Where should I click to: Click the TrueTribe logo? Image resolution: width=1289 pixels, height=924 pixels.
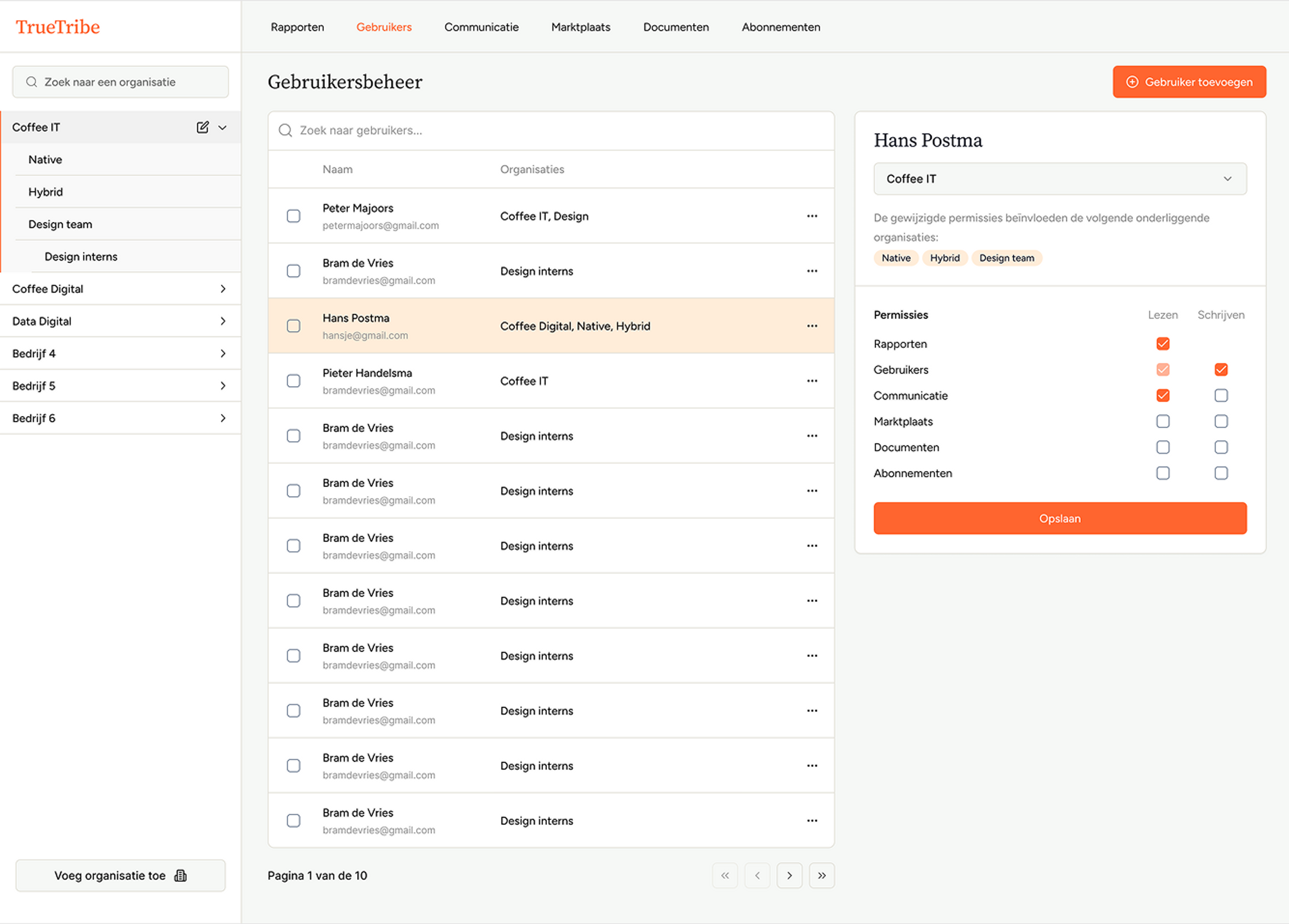point(58,26)
